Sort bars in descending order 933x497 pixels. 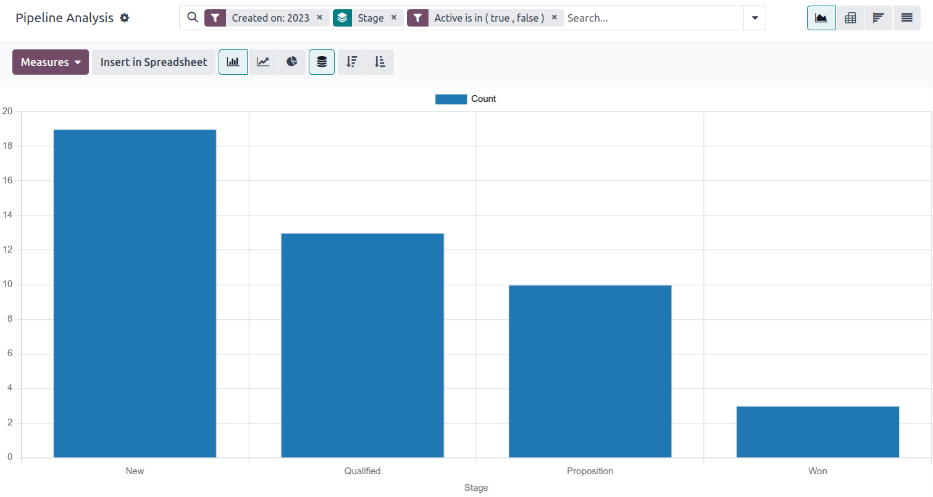(351, 62)
